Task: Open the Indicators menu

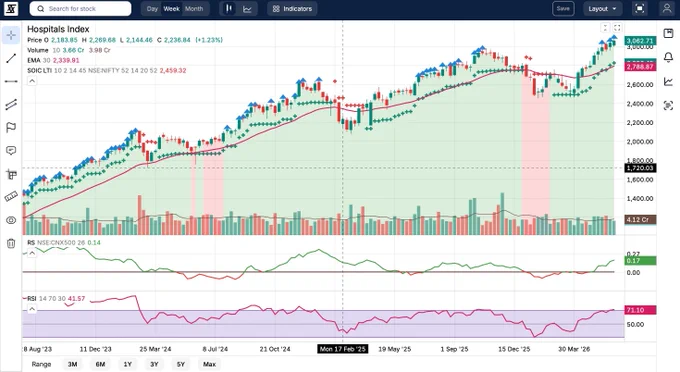Action: point(292,9)
